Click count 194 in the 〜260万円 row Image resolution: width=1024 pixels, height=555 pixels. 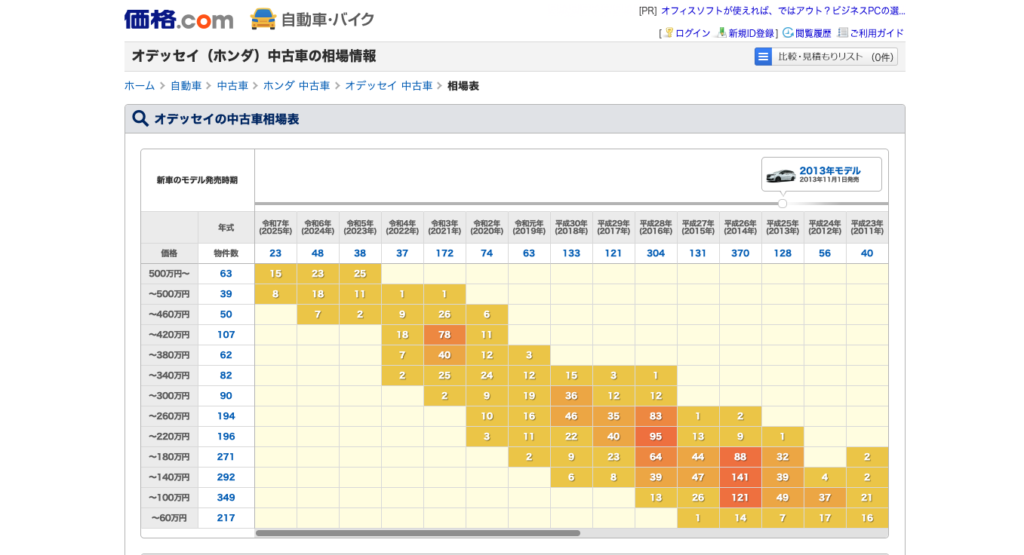pyautogui.click(x=226, y=416)
